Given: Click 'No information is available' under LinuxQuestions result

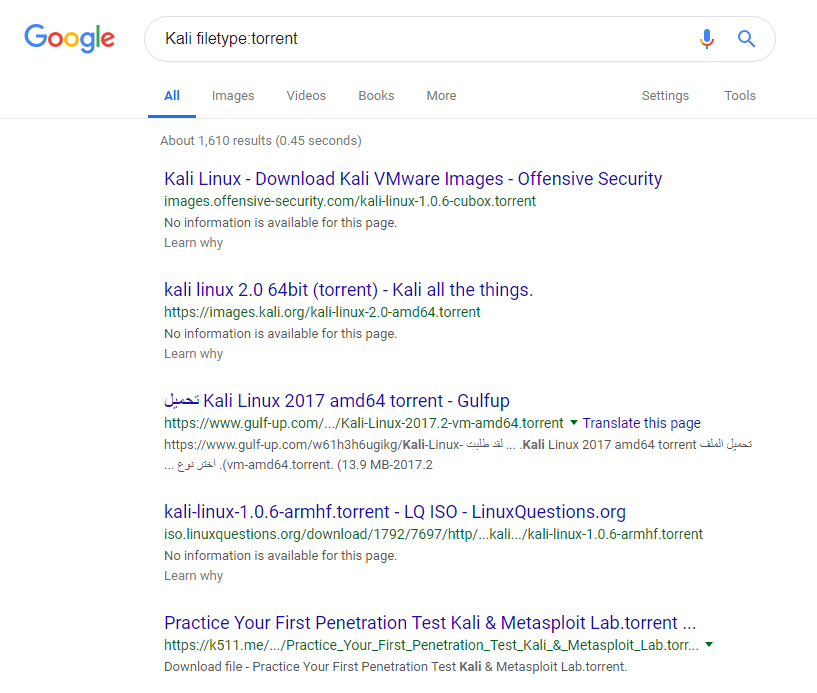Looking at the screenshot, I should (x=280, y=555).
